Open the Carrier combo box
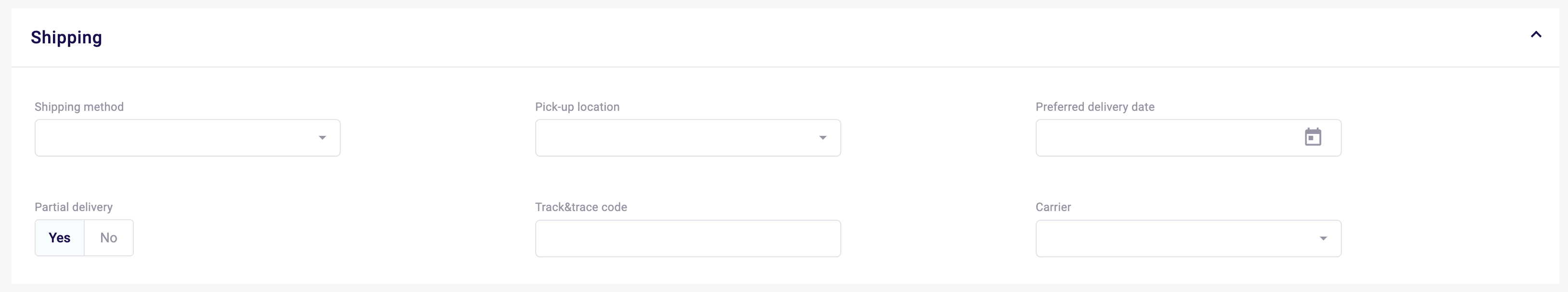This screenshot has height=292, width=1568. tap(1175, 239)
